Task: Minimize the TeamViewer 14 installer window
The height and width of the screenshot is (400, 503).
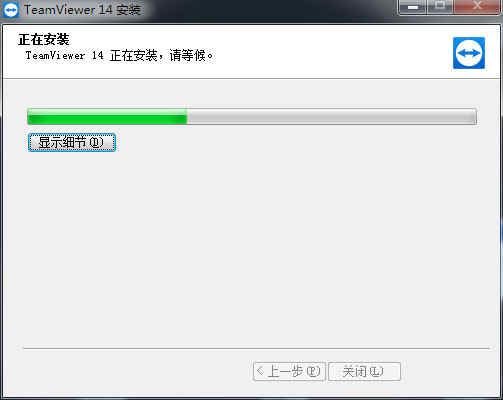Action: pyautogui.click(x=413, y=7)
